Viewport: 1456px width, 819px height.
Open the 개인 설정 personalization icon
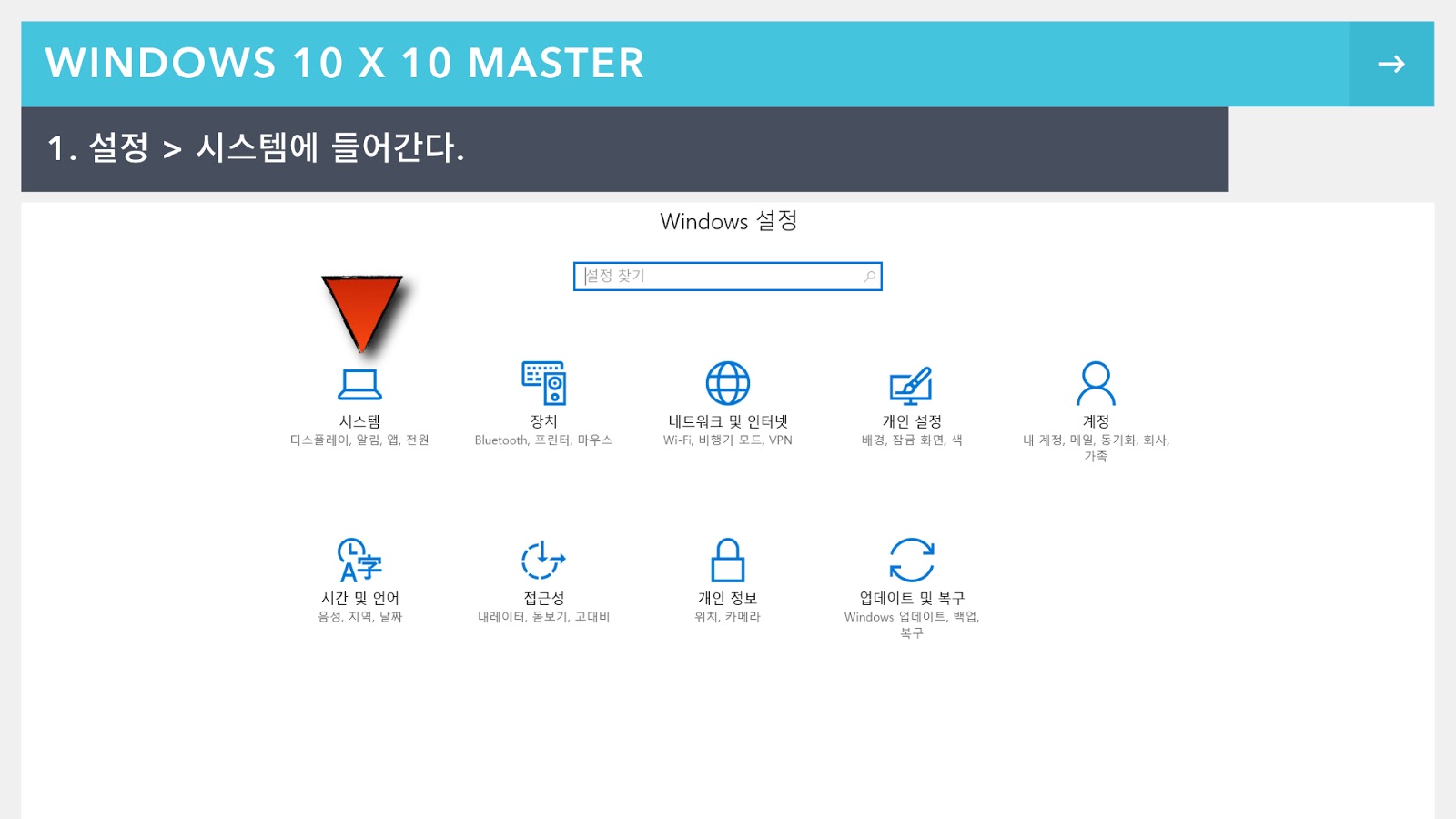point(911,386)
